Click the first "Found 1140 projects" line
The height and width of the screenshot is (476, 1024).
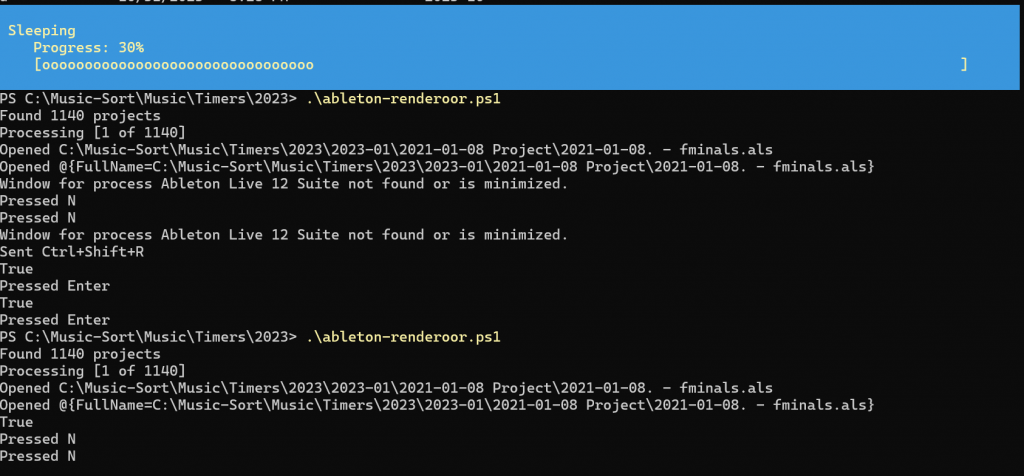coord(80,116)
